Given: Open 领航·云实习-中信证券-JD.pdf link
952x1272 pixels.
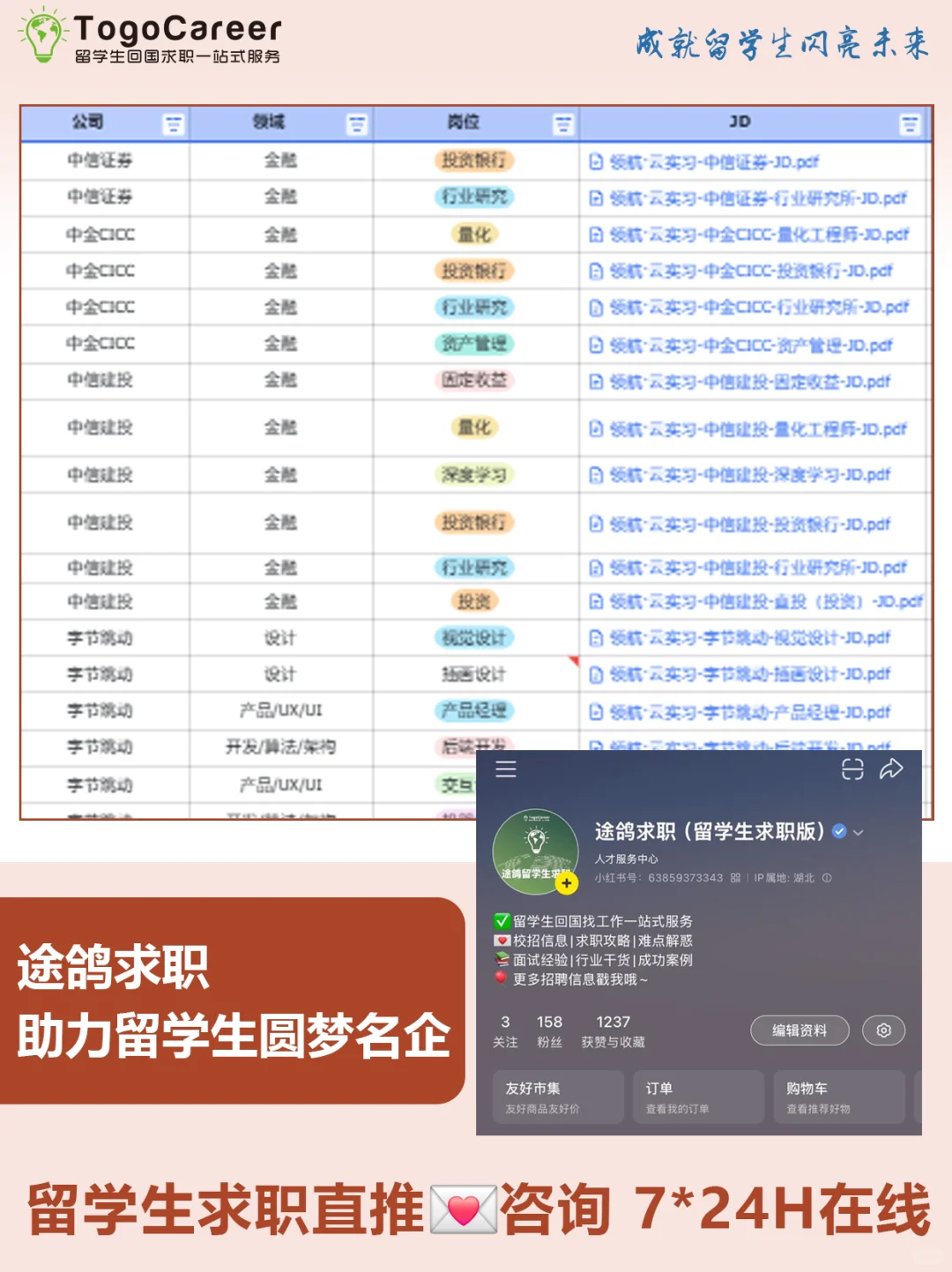Looking at the screenshot, I should (714, 161).
